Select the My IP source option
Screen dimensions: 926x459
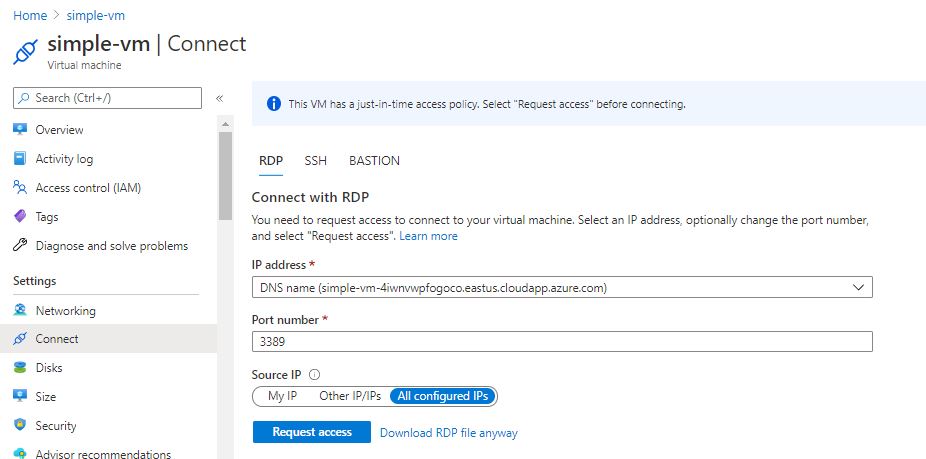click(x=282, y=396)
